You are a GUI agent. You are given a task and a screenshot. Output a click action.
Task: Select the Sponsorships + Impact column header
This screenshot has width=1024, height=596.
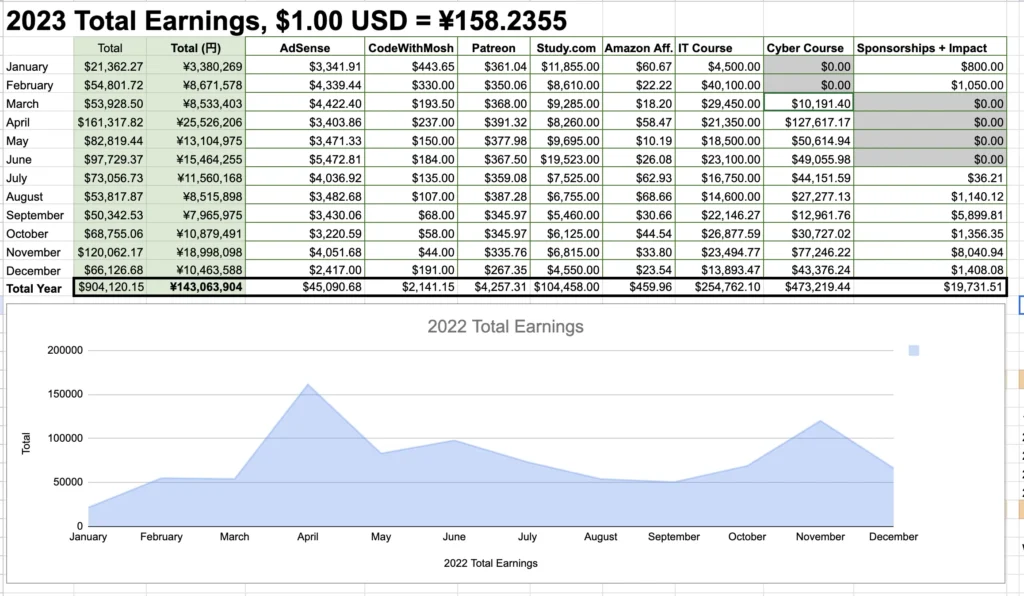(x=929, y=47)
